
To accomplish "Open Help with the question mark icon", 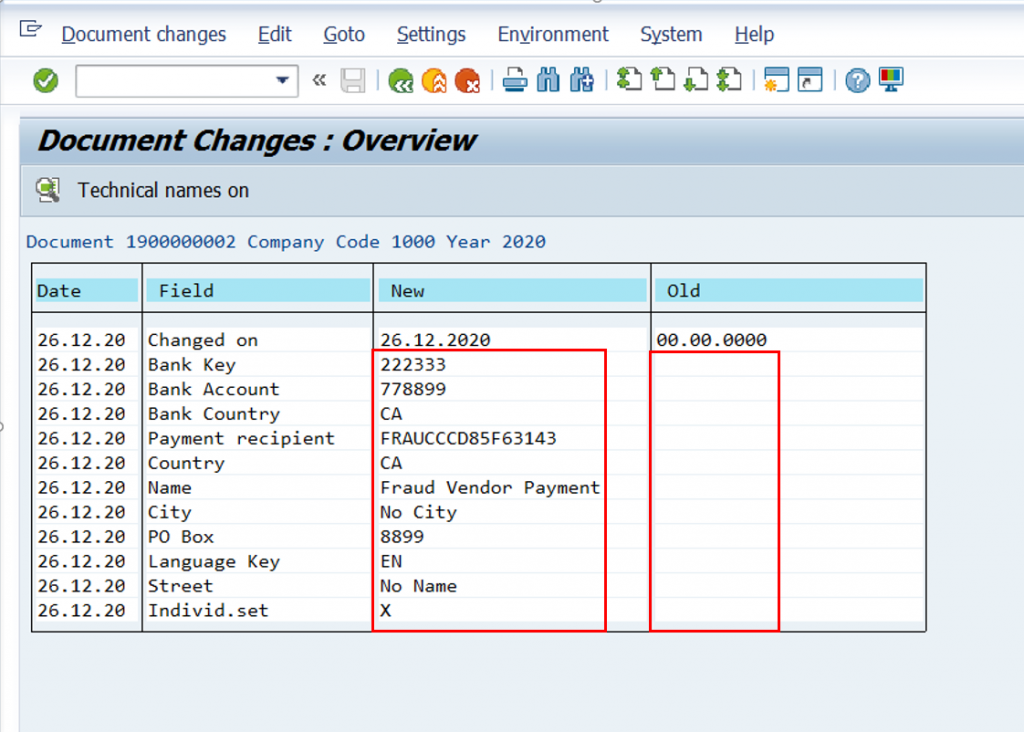I will 857,81.
